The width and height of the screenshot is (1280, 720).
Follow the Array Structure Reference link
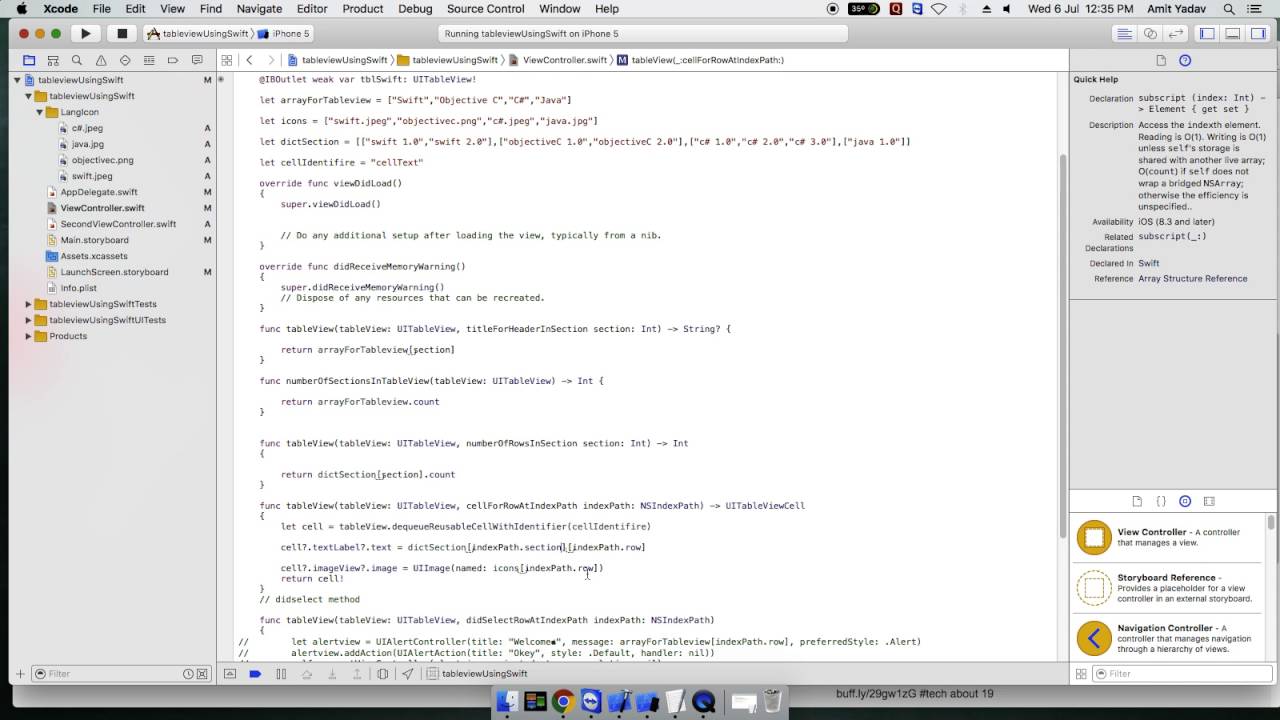coord(1192,279)
